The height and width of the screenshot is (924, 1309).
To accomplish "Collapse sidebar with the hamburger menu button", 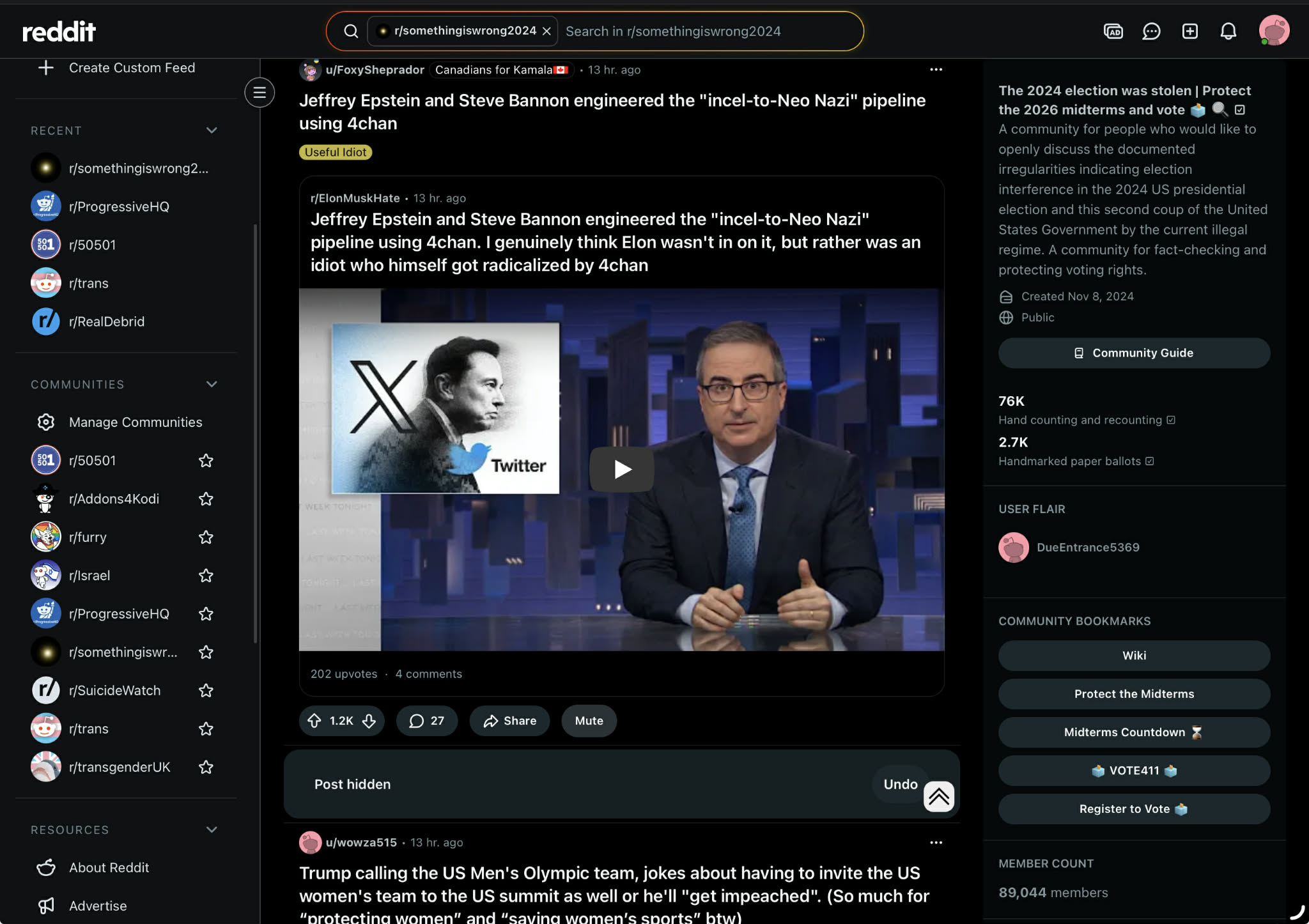I will (259, 93).
